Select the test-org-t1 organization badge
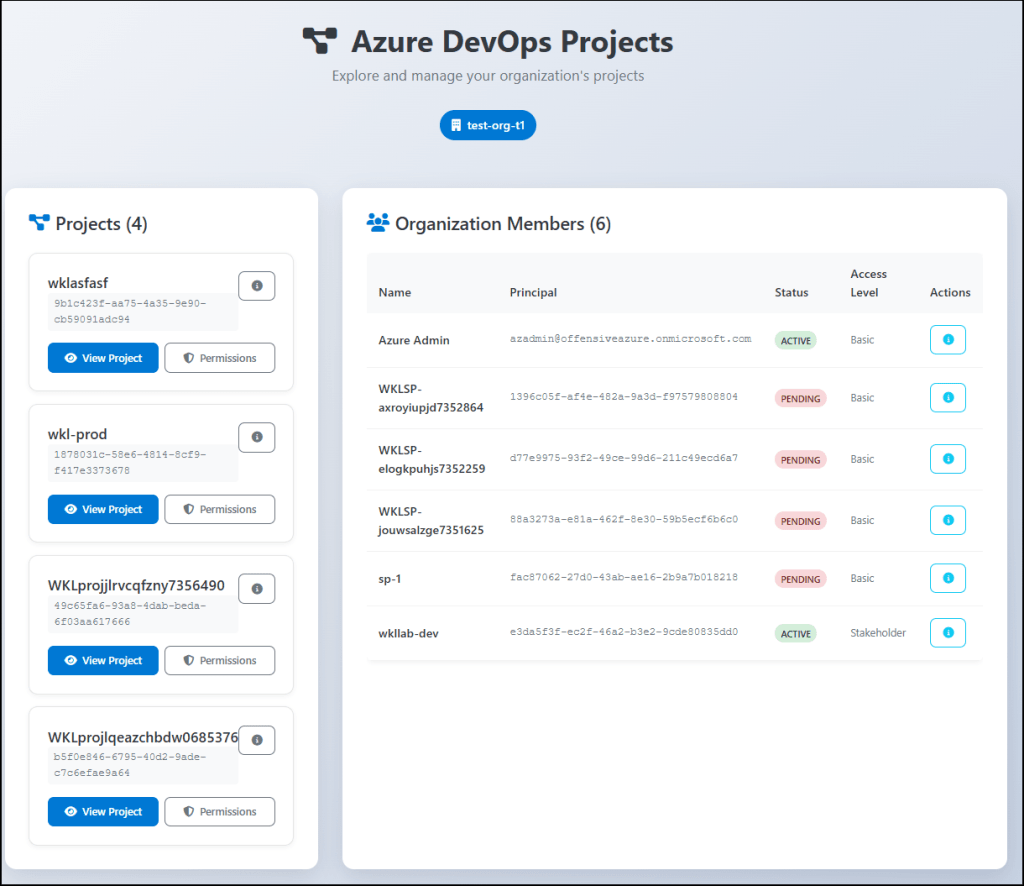This screenshot has height=886, width=1024. (488, 125)
